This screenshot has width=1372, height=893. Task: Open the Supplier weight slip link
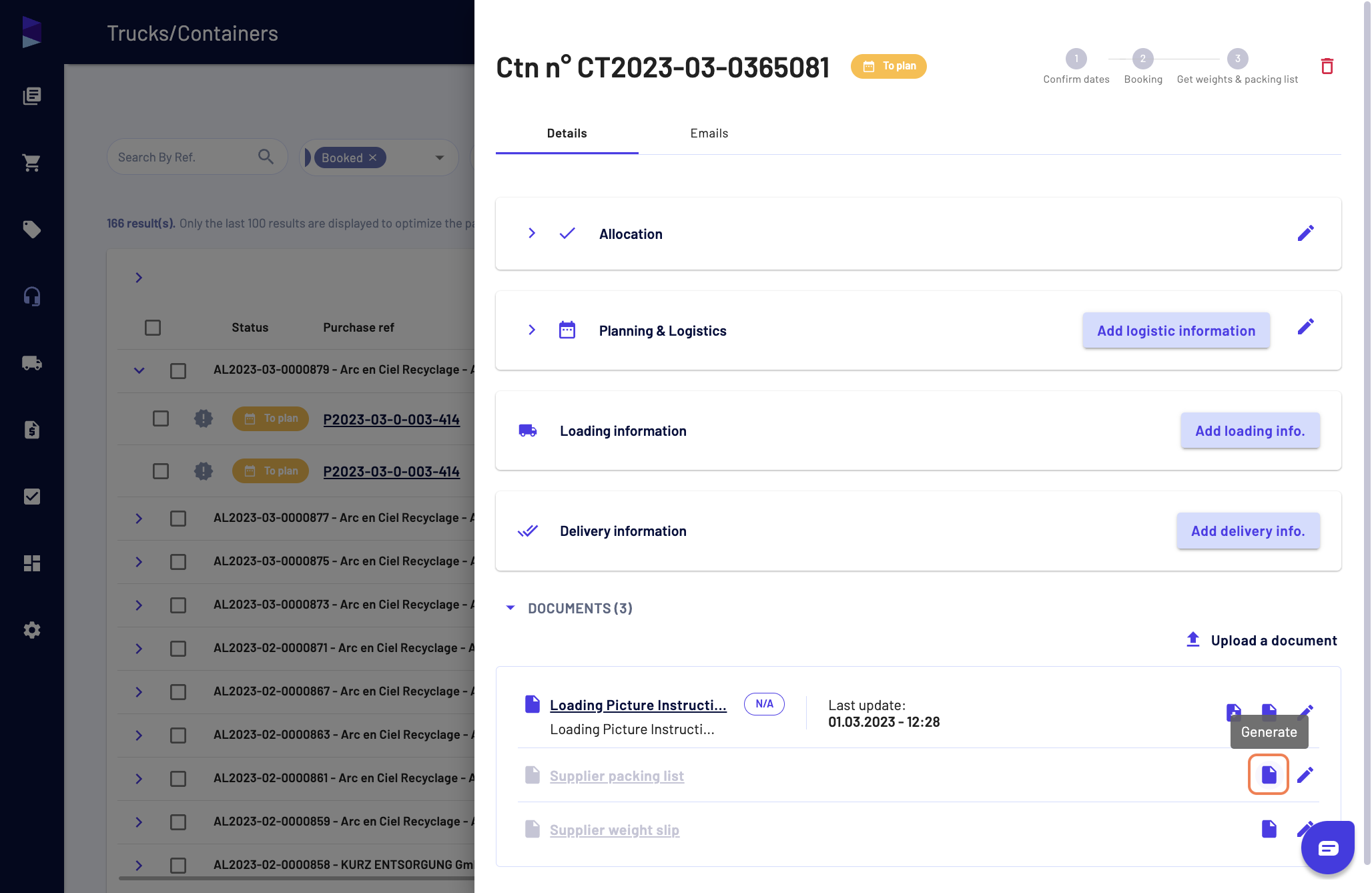[614, 830]
